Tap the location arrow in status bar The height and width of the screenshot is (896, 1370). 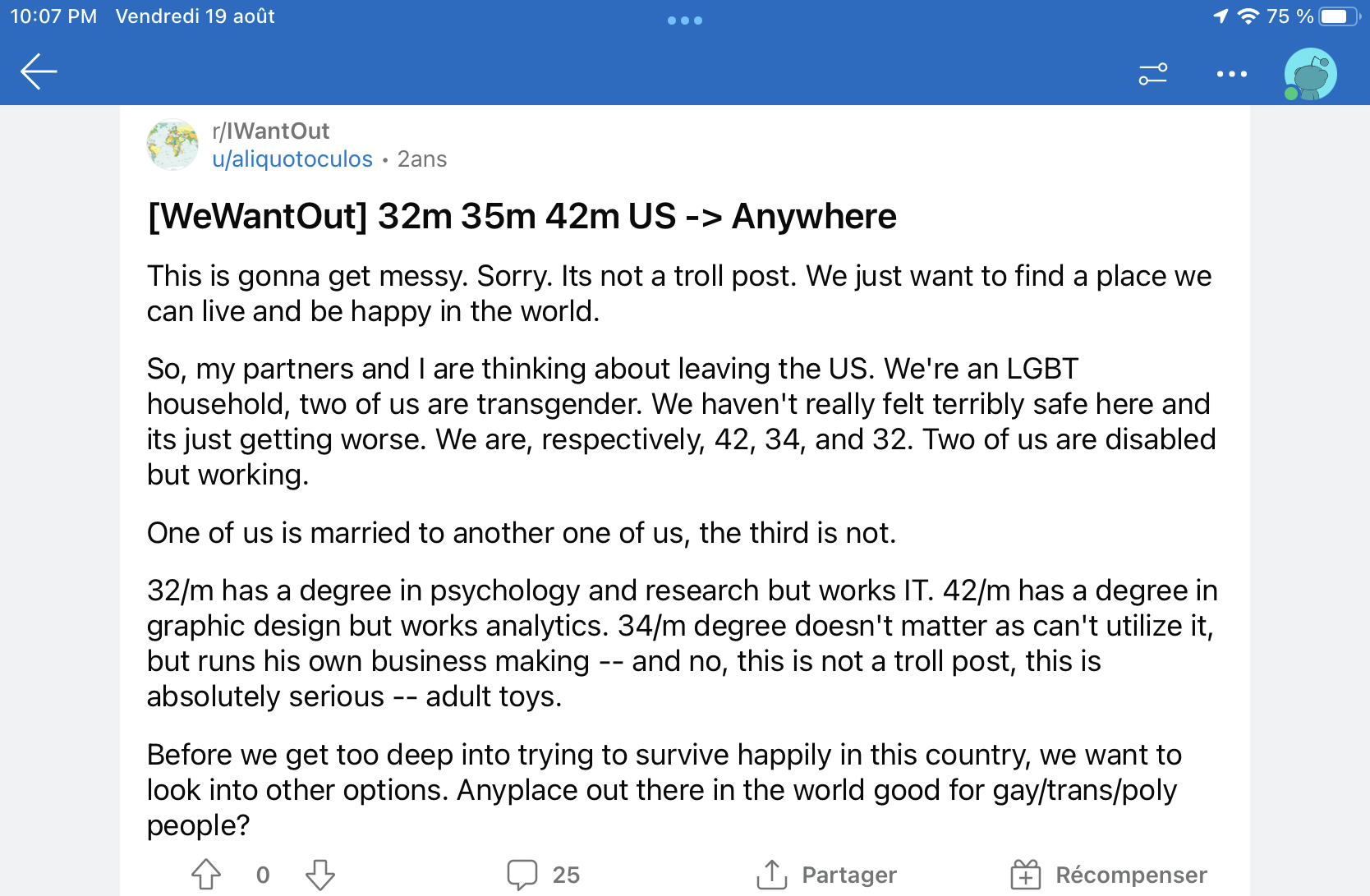click(x=1221, y=16)
